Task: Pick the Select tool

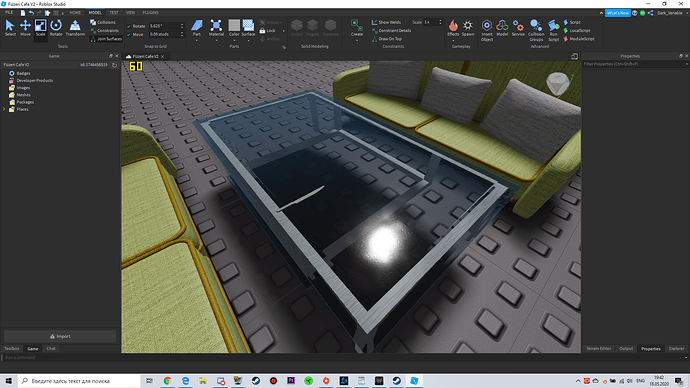Action: (x=10, y=28)
